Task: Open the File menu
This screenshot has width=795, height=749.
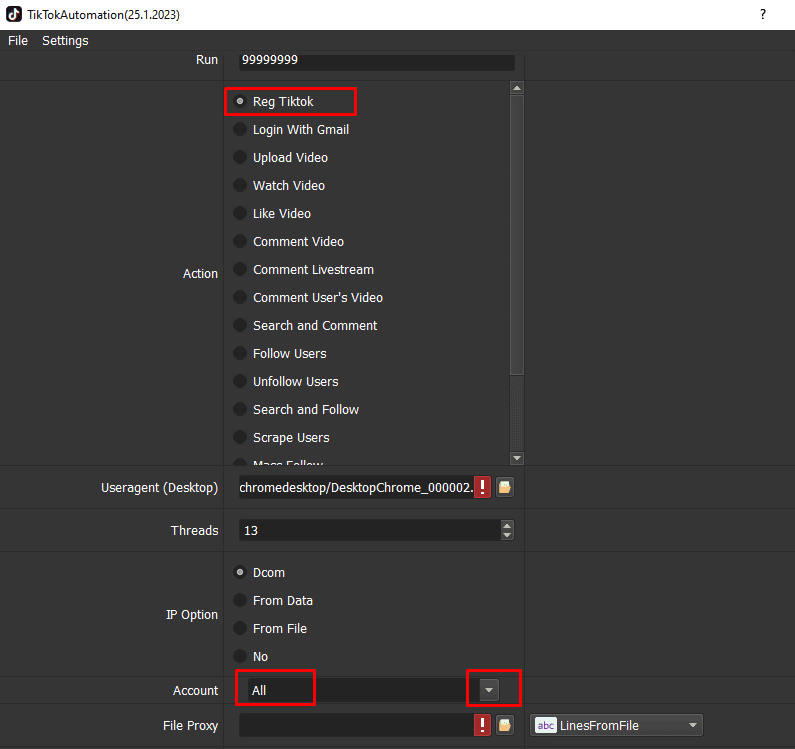Action: (x=18, y=41)
